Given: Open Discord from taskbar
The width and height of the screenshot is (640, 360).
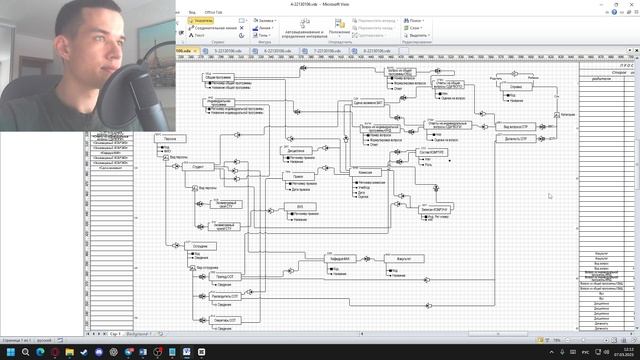Looking at the screenshot, I should coord(99,352).
